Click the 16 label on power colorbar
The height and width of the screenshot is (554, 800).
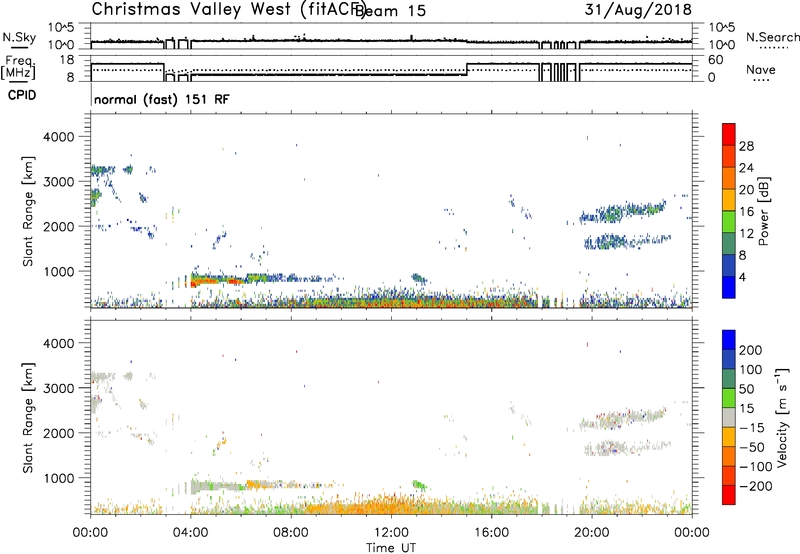tap(746, 212)
